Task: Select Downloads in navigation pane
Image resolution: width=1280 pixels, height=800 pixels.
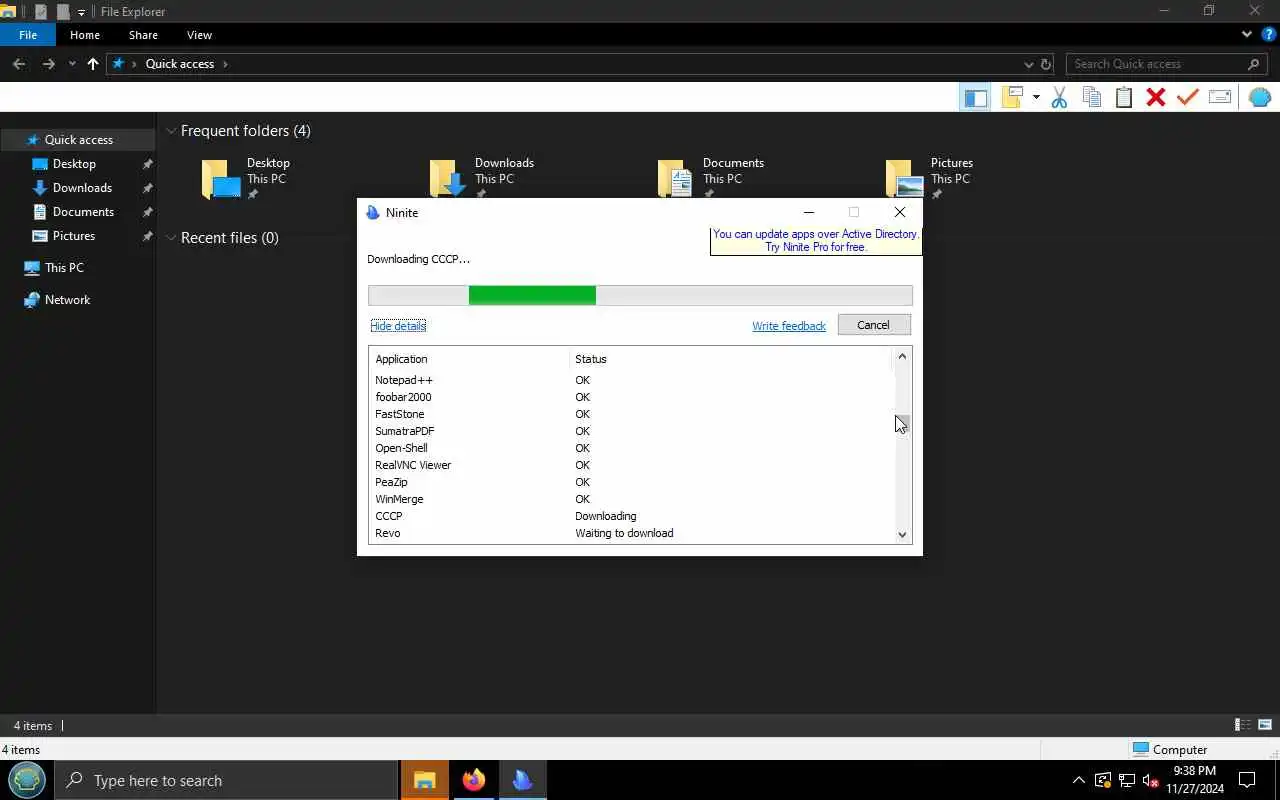Action: coord(82,188)
